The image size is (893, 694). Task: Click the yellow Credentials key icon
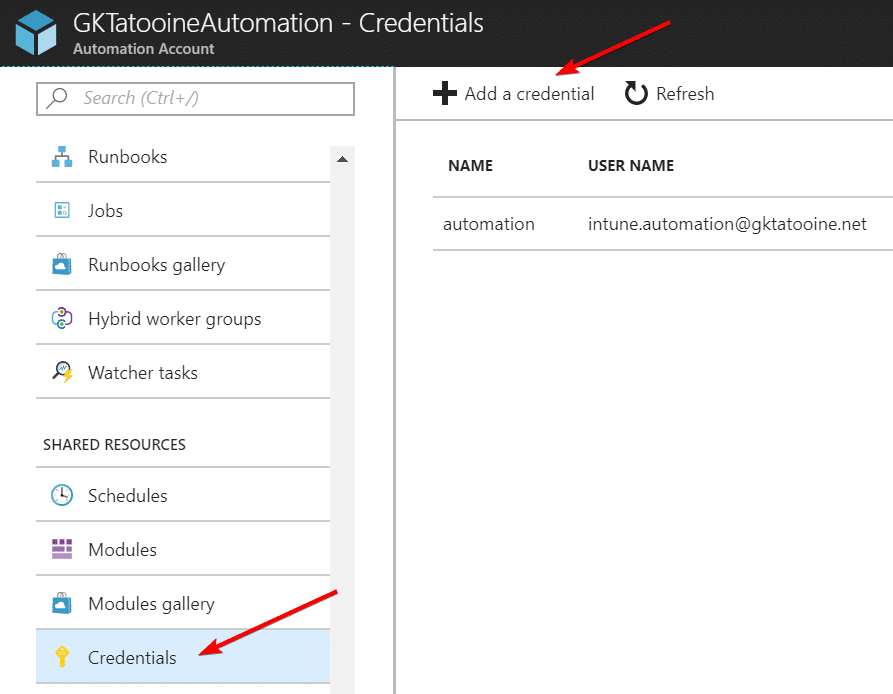click(x=62, y=657)
